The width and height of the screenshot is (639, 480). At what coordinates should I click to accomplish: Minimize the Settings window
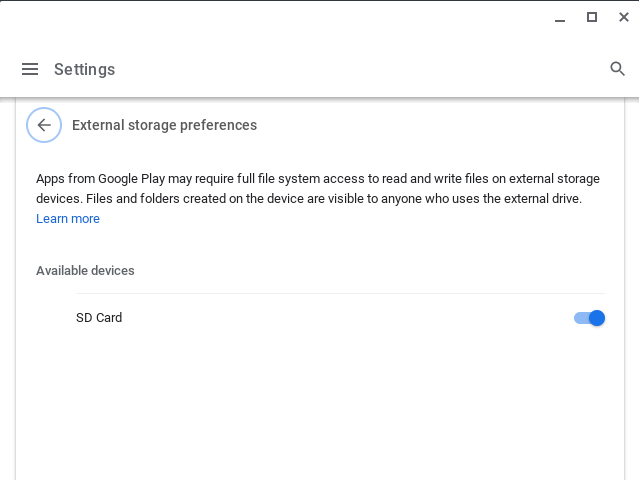(x=558, y=17)
